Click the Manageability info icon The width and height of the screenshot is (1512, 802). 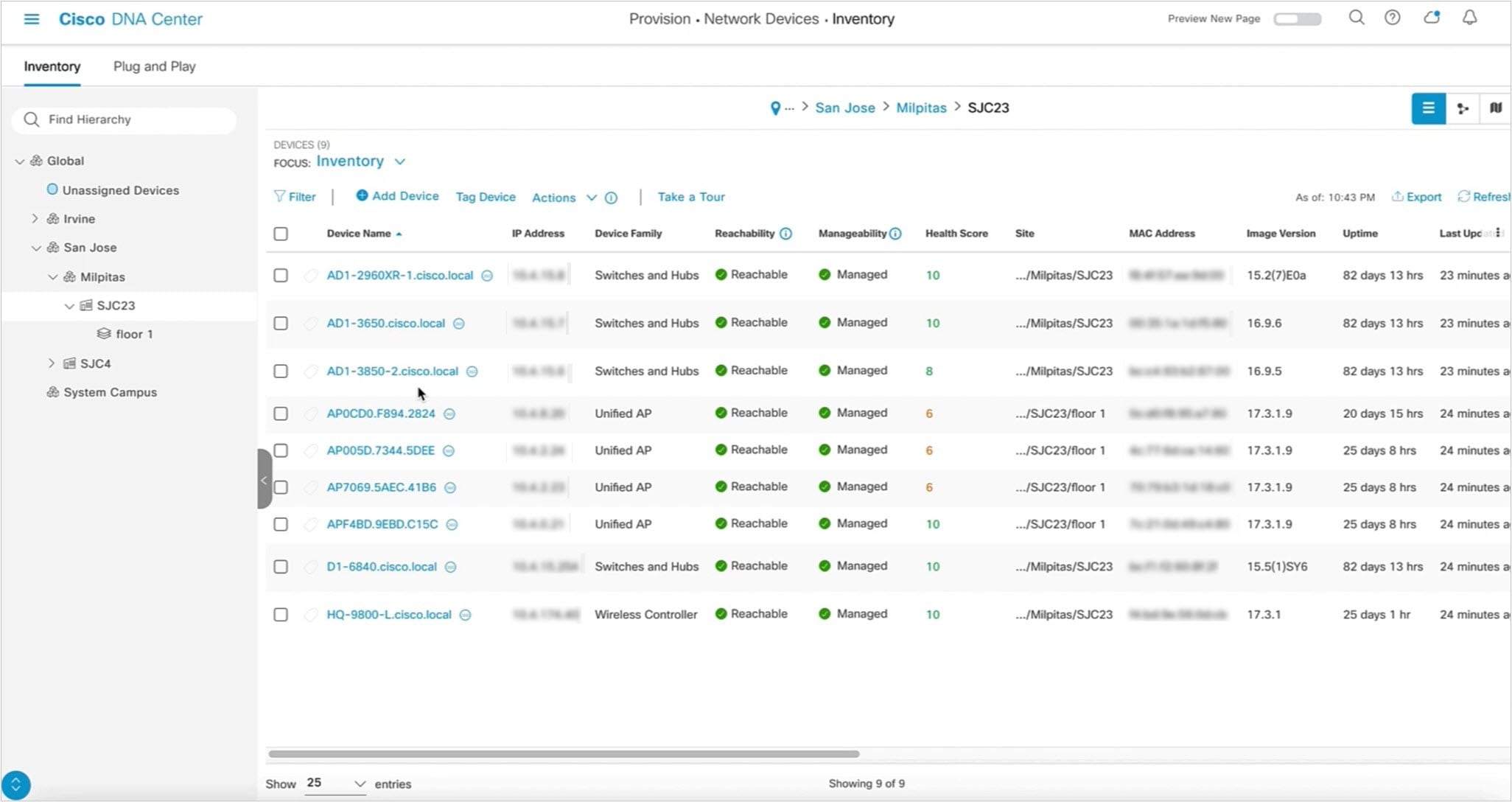895,234
